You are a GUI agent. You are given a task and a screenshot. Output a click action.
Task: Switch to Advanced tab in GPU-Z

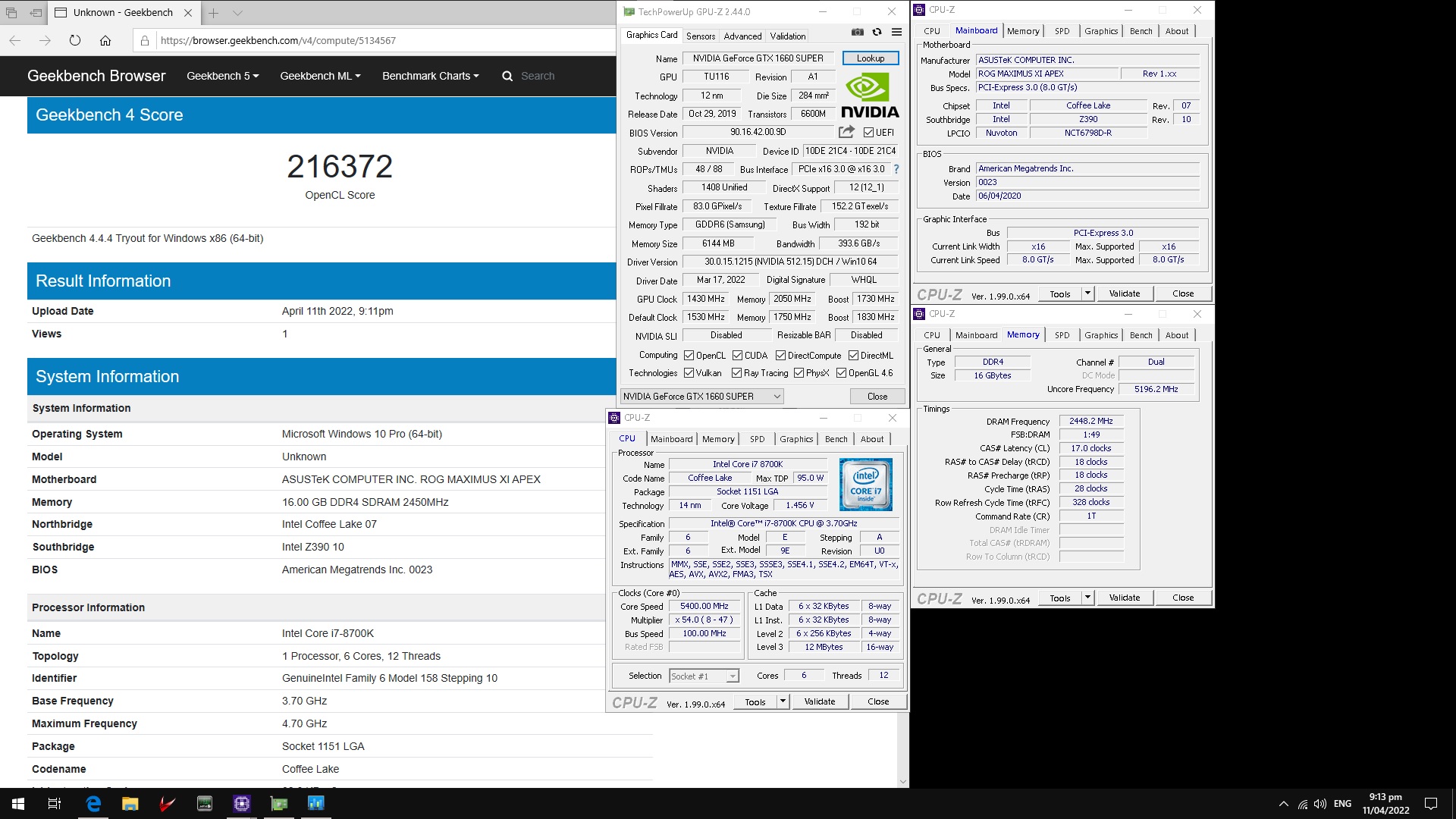coord(742,36)
